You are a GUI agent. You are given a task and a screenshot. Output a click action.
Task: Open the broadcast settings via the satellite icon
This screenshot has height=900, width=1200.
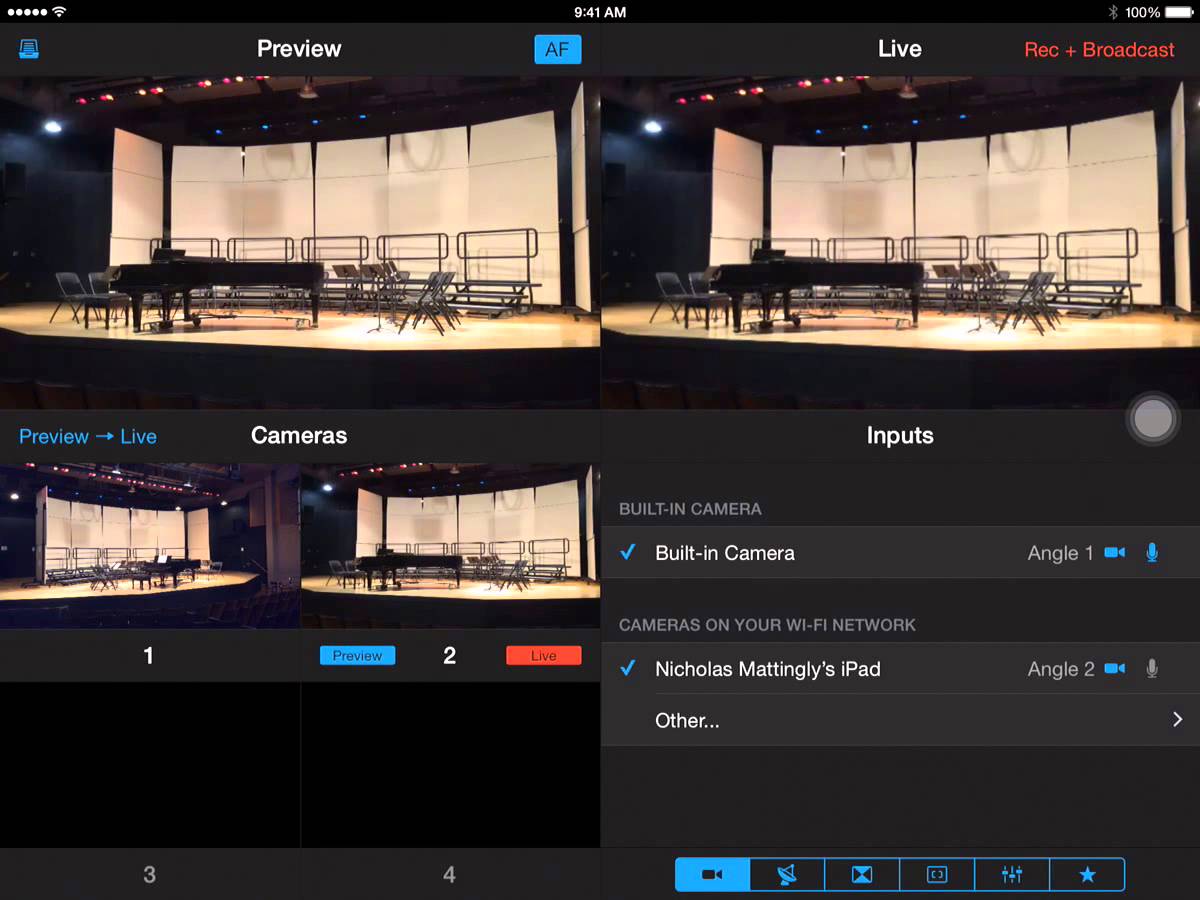786,874
